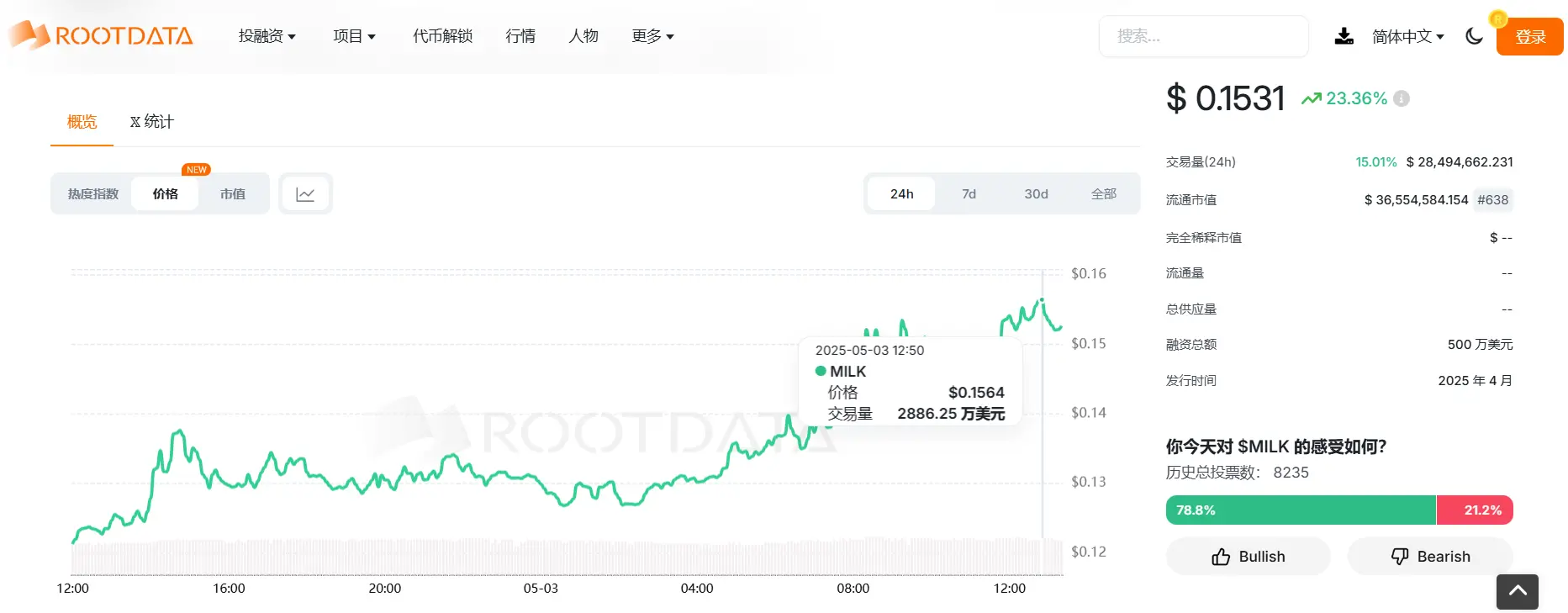The image size is (1568, 613).
Task: Click the MILK legend in chart tooltip
Action: click(841, 372)
